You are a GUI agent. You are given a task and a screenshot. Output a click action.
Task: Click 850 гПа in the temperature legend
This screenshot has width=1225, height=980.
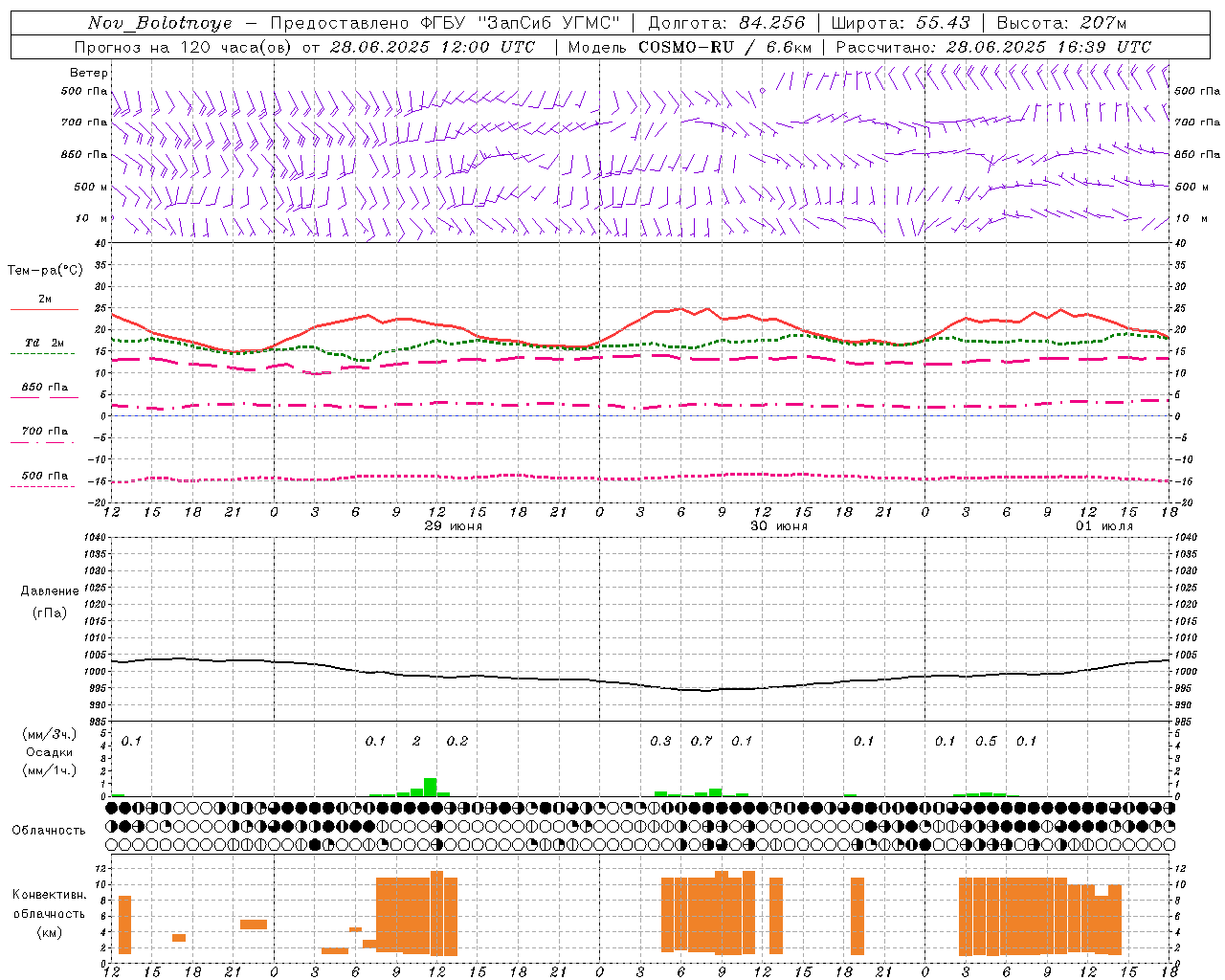45,388
